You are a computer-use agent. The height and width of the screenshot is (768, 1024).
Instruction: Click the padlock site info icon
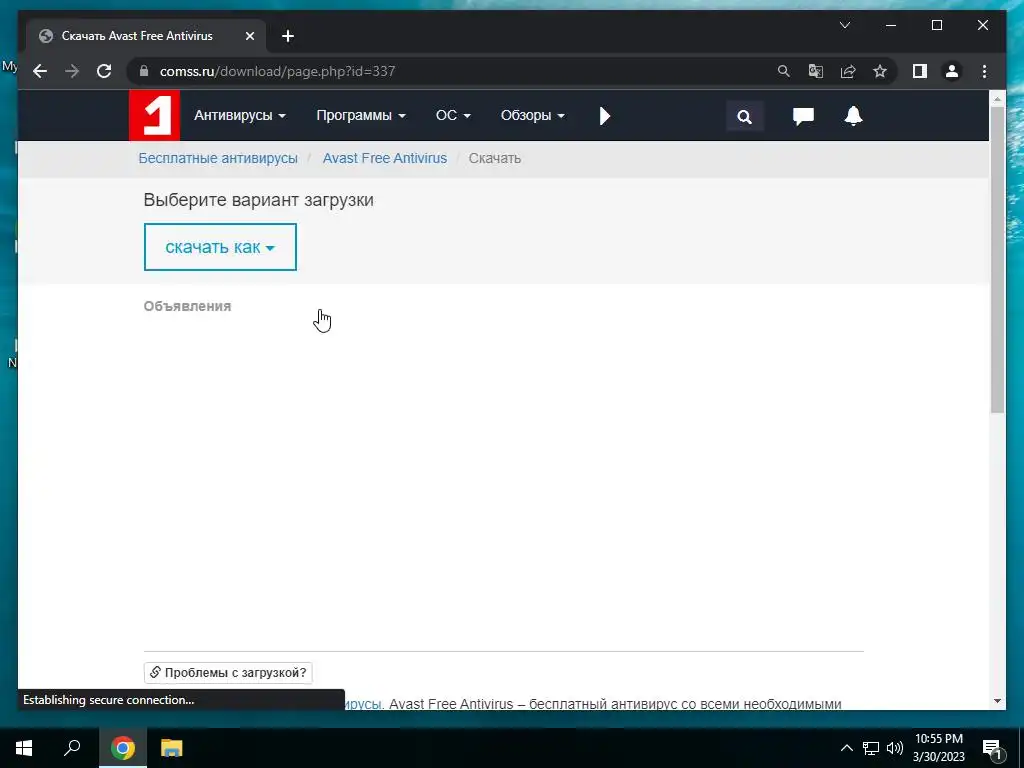click(x=144, y=71)
